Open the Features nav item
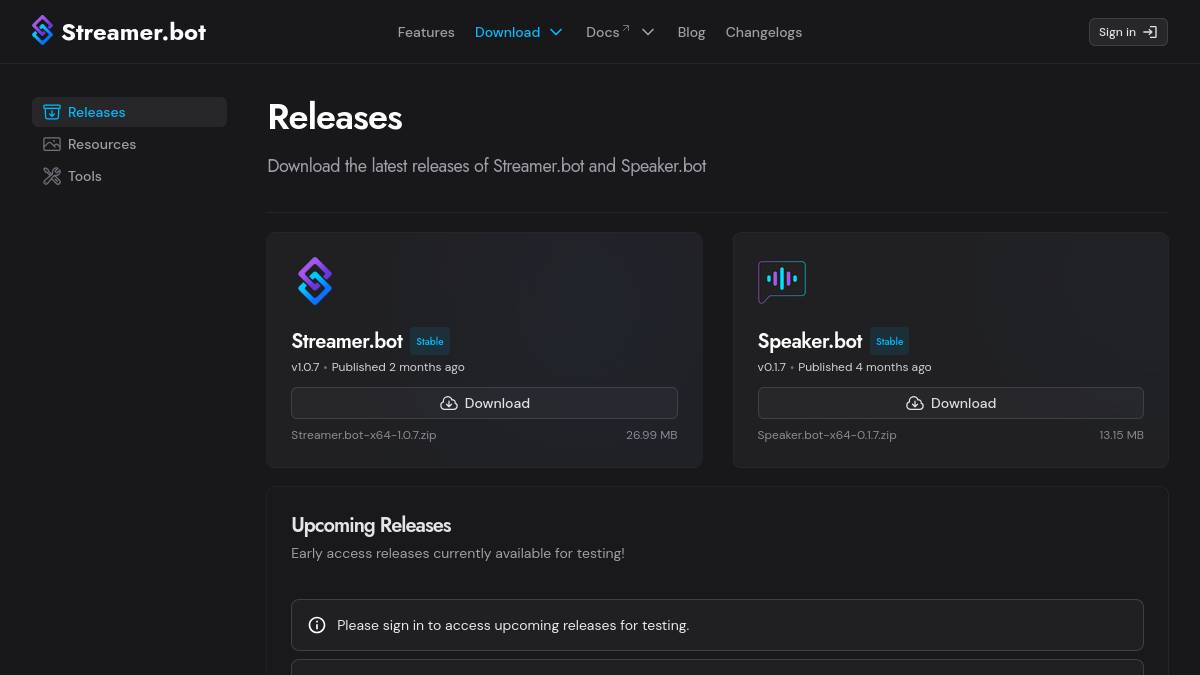The image size is (1200, 675). [426, 32]
